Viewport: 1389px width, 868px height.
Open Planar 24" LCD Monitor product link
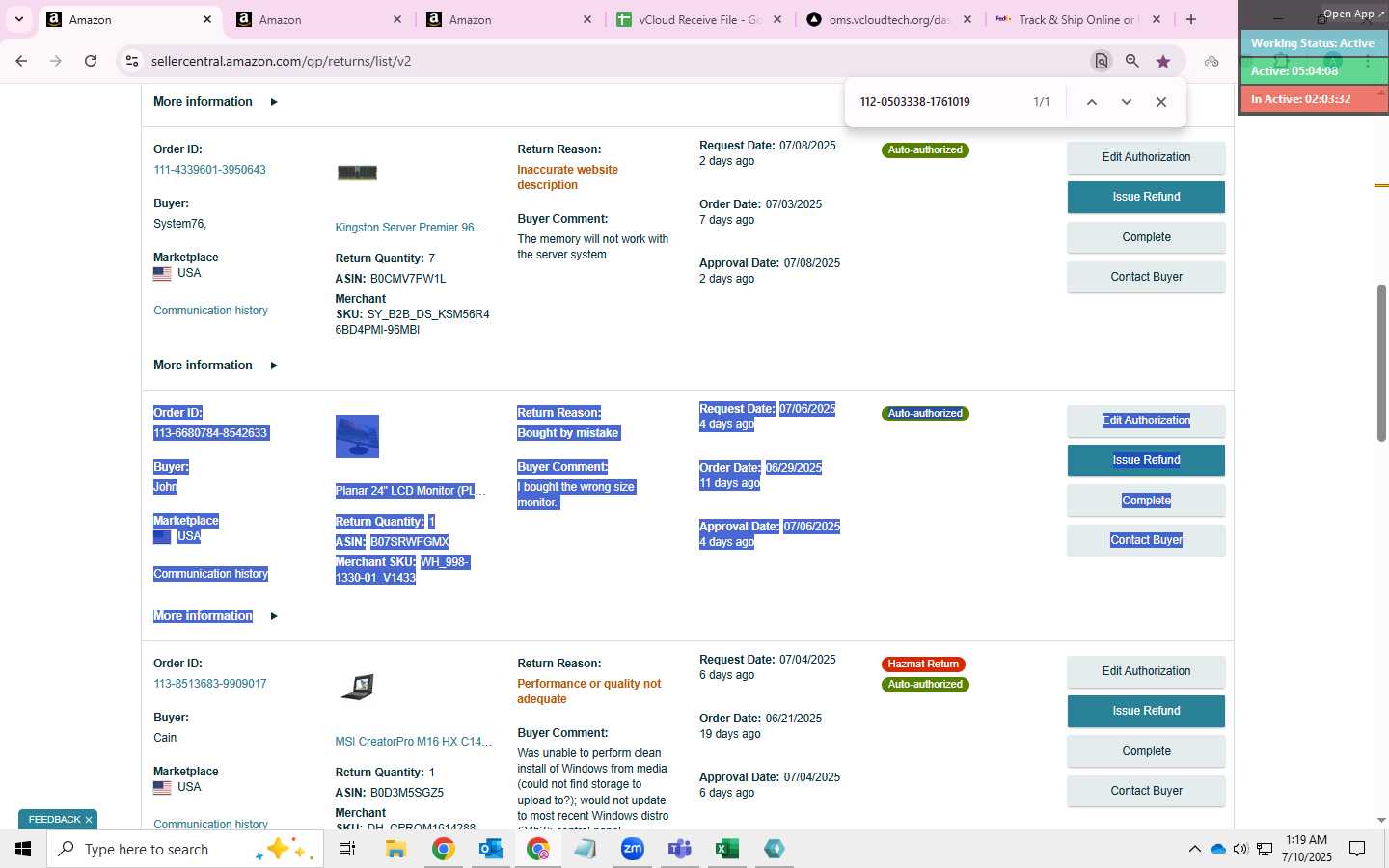pos(410,491)
